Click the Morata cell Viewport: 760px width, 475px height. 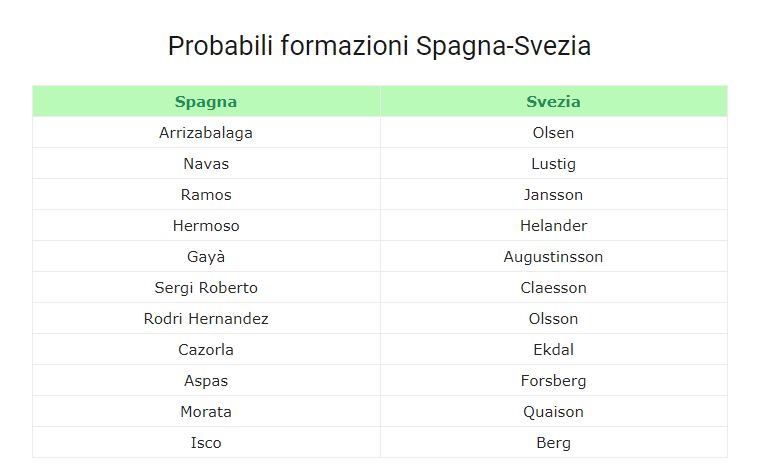206,412
